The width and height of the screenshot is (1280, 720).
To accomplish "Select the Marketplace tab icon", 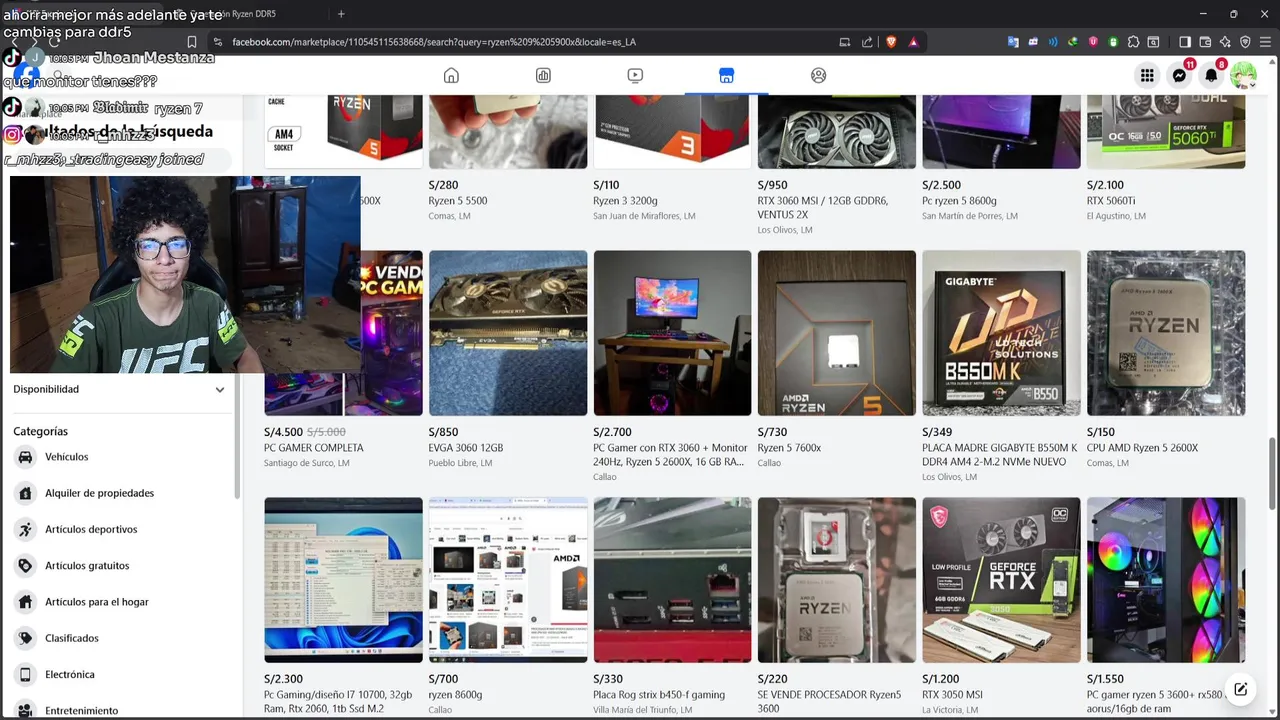I will (x=726, y=75).
